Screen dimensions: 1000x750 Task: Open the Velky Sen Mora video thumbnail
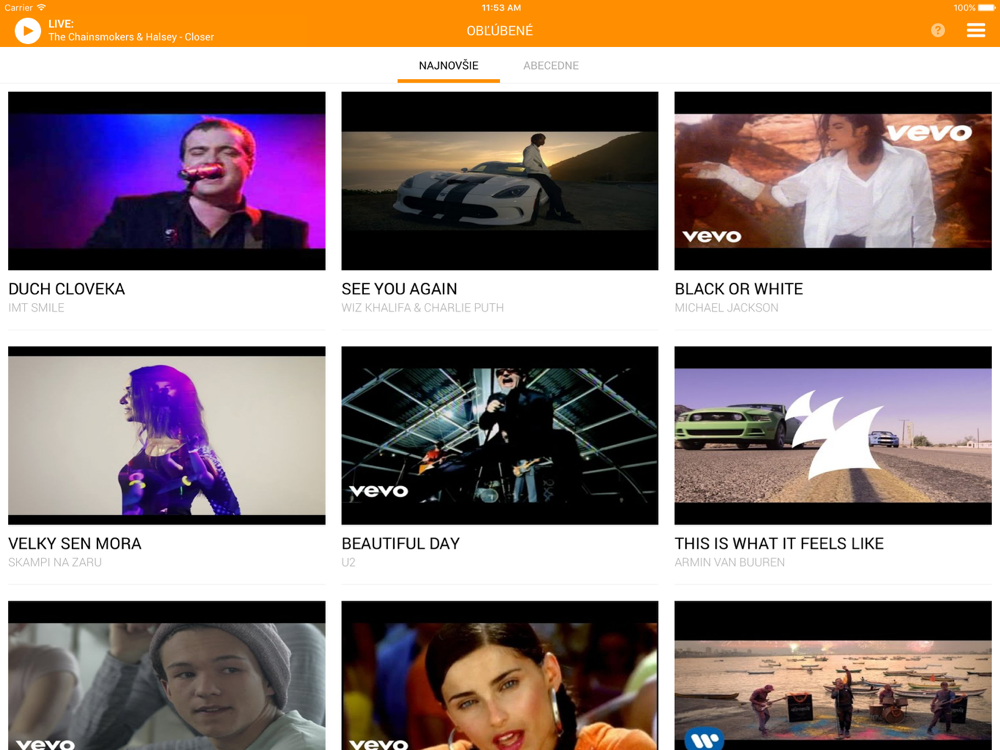click(x=166, y=435)
